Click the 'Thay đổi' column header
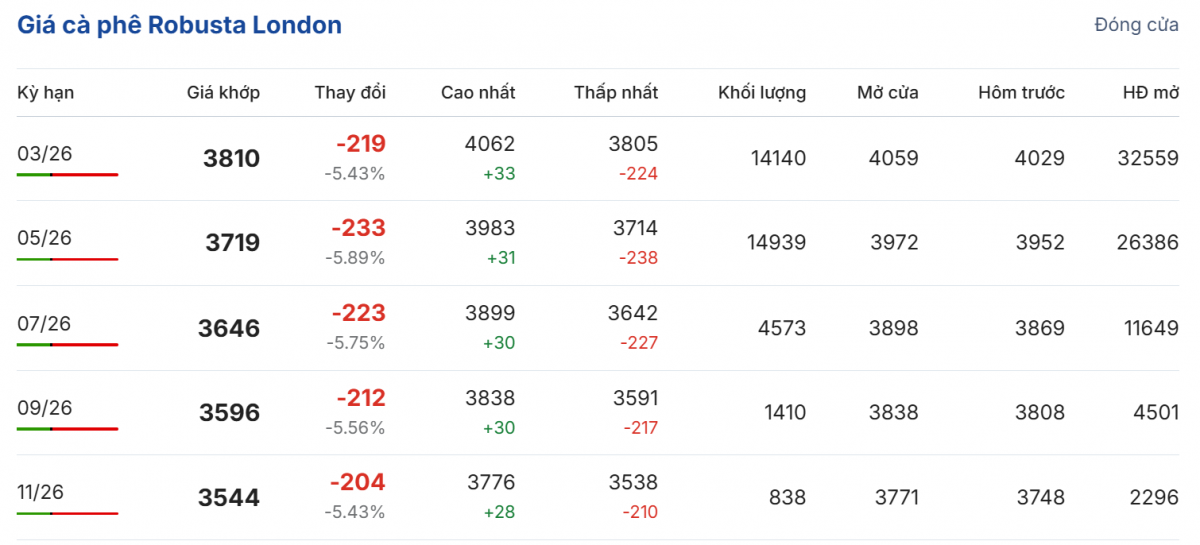1200x545 pixels. [350, 93]
